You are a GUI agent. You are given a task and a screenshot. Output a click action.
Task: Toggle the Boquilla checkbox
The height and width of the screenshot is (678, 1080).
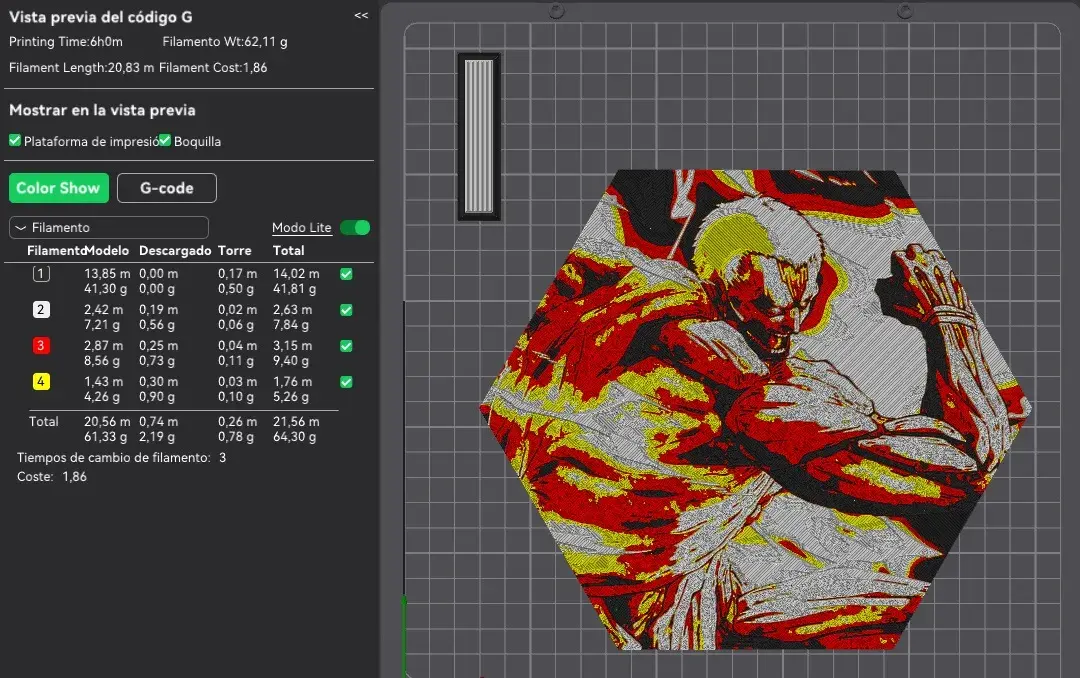click(165, 141)
